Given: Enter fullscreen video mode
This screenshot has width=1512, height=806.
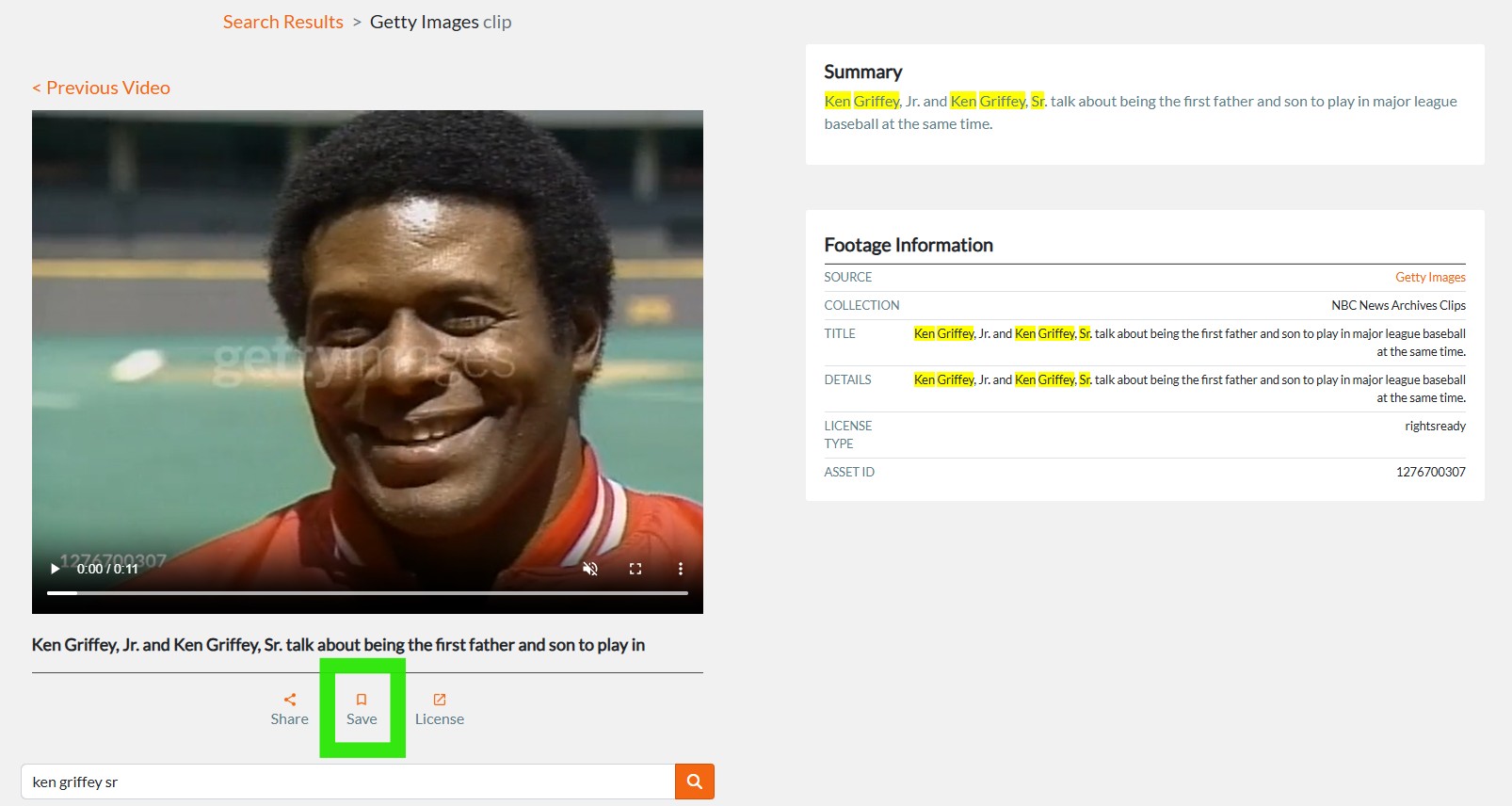Looking at the screenshot, I should [x=635, y=569].
